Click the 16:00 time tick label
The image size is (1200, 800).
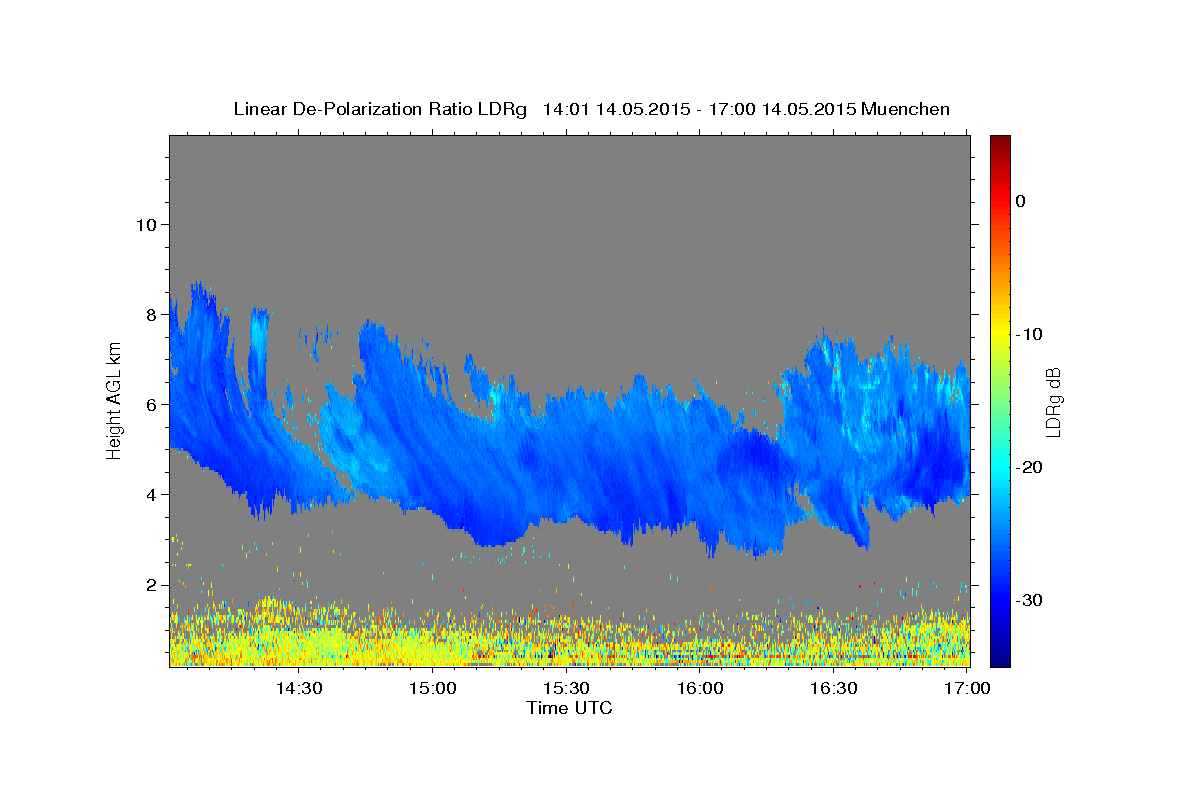click(700, 688)
